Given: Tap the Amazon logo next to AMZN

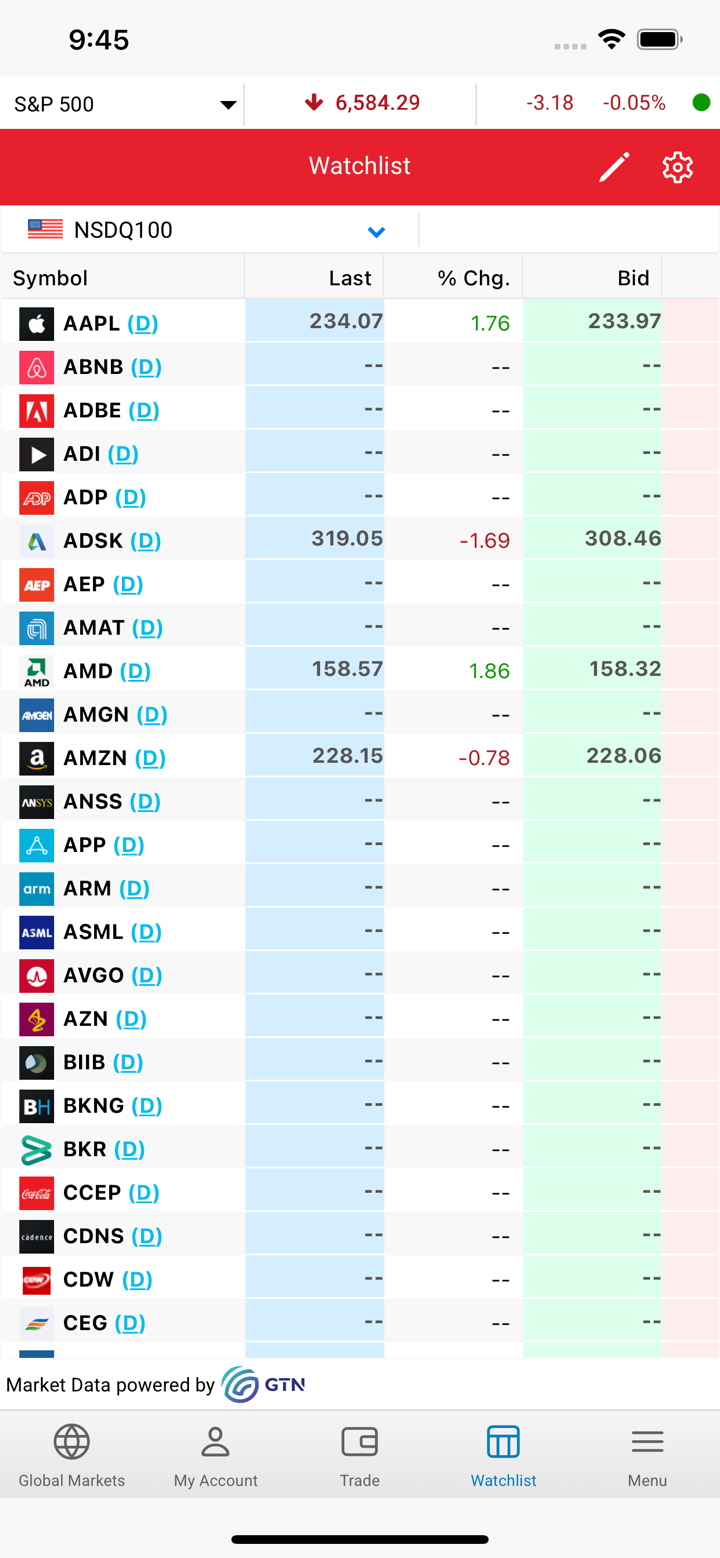Looking at the screenshot, I should [37, 758].
